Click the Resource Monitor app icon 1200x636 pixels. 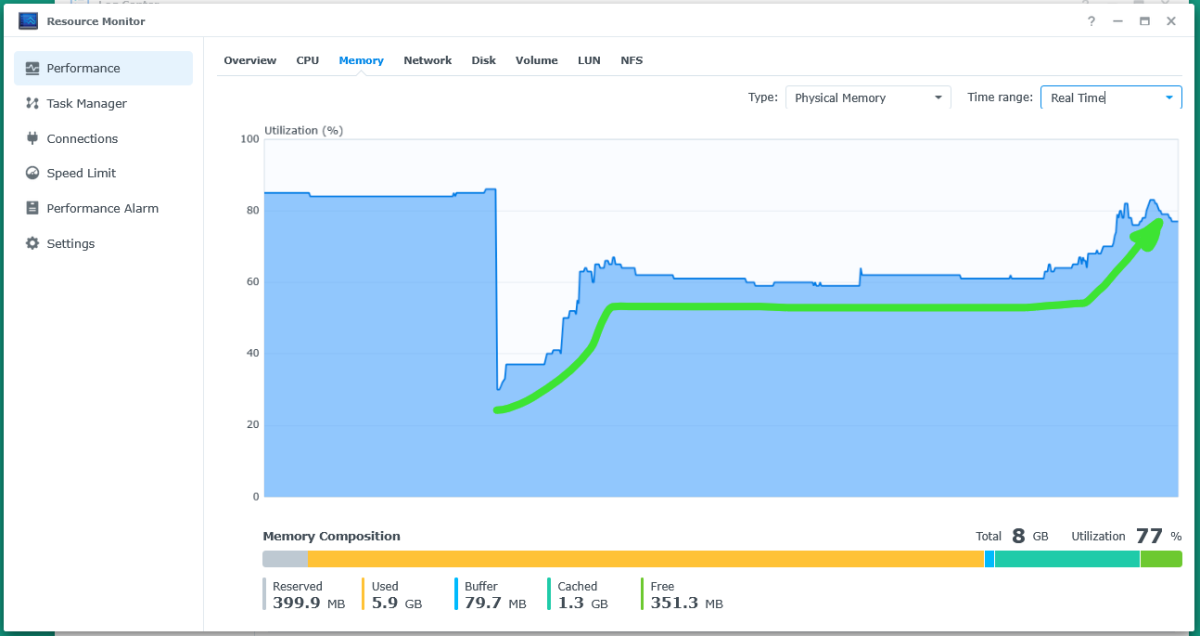coord(28,21)
